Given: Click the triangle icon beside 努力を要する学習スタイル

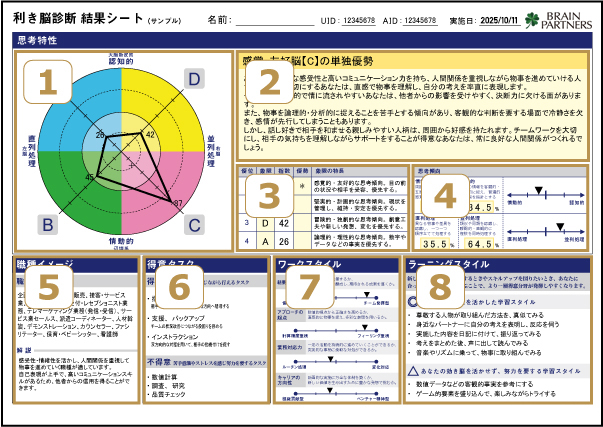Looking at the screenshot, I should point(413,371).
